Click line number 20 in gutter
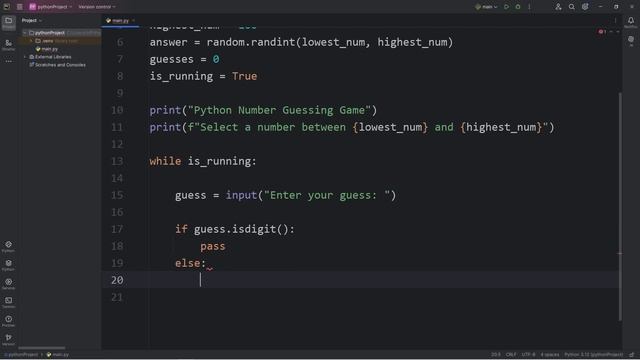 coord(117,280)
